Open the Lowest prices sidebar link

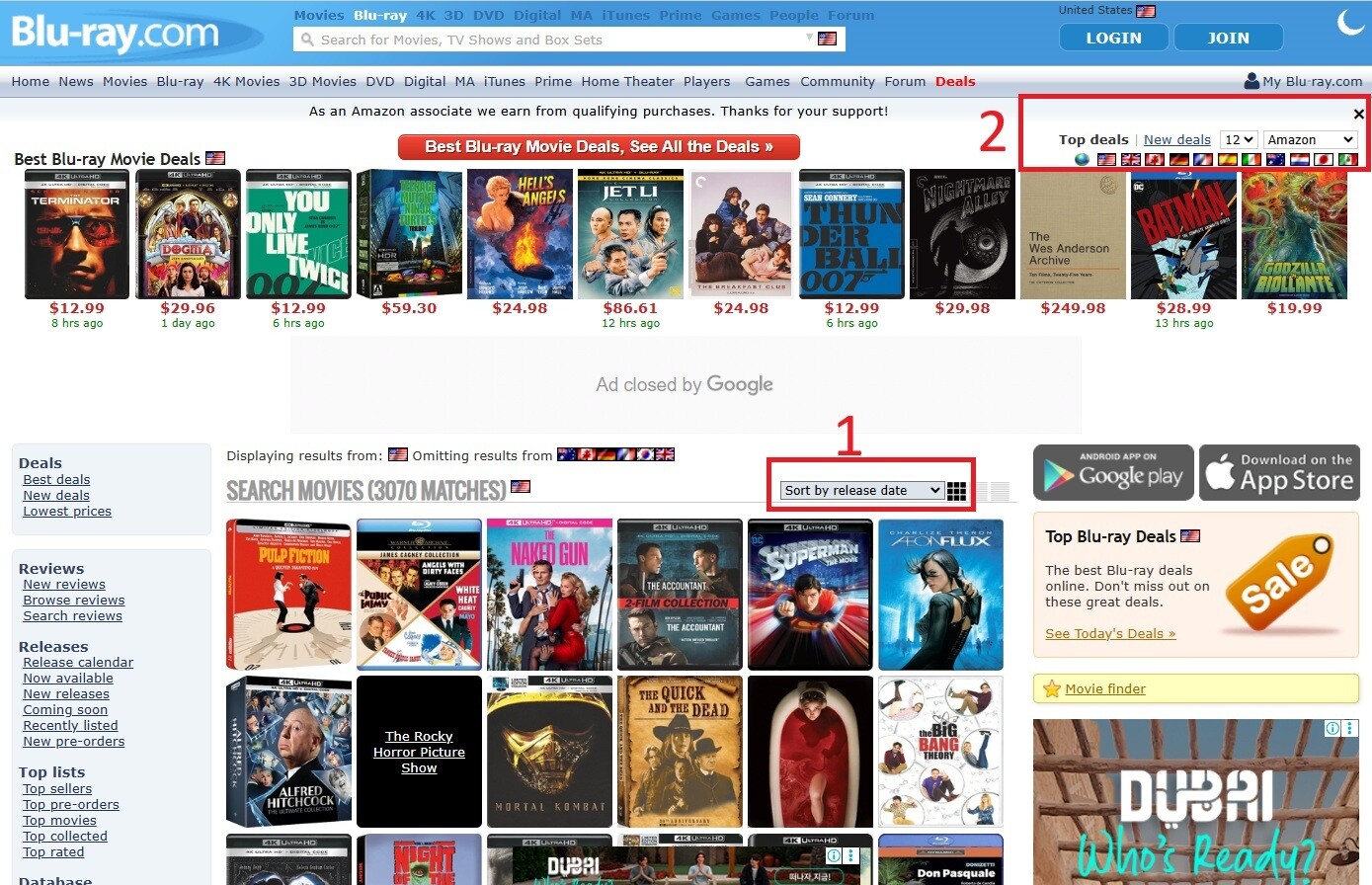67,512
